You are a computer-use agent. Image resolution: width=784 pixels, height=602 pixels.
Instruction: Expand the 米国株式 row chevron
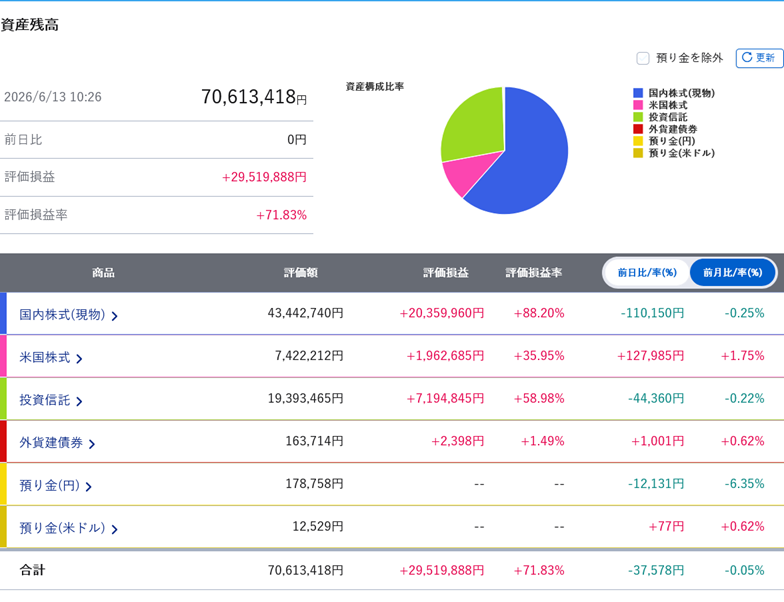(x=79, y=358)
